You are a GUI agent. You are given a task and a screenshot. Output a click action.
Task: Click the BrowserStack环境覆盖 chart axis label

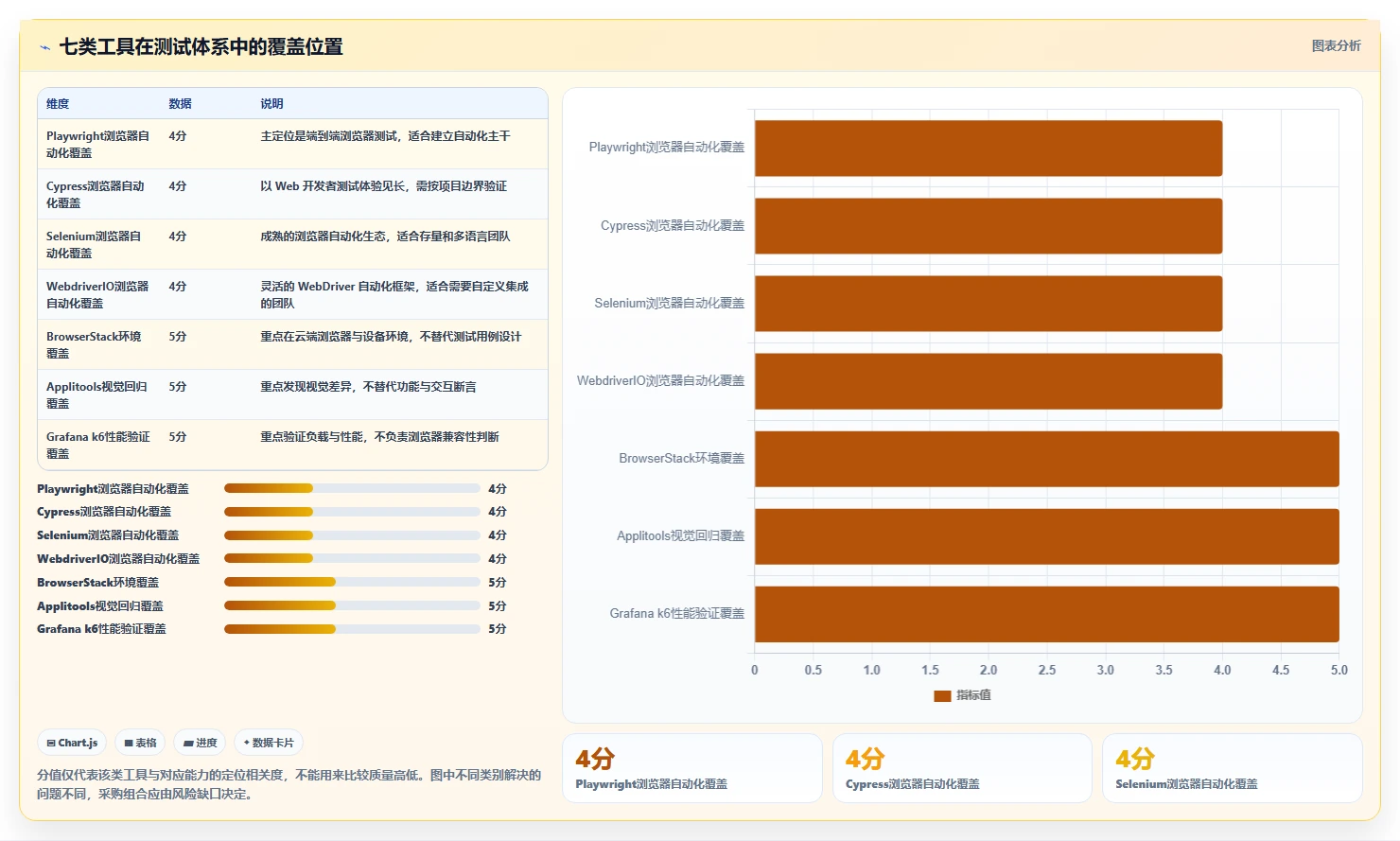pos(682,459)
